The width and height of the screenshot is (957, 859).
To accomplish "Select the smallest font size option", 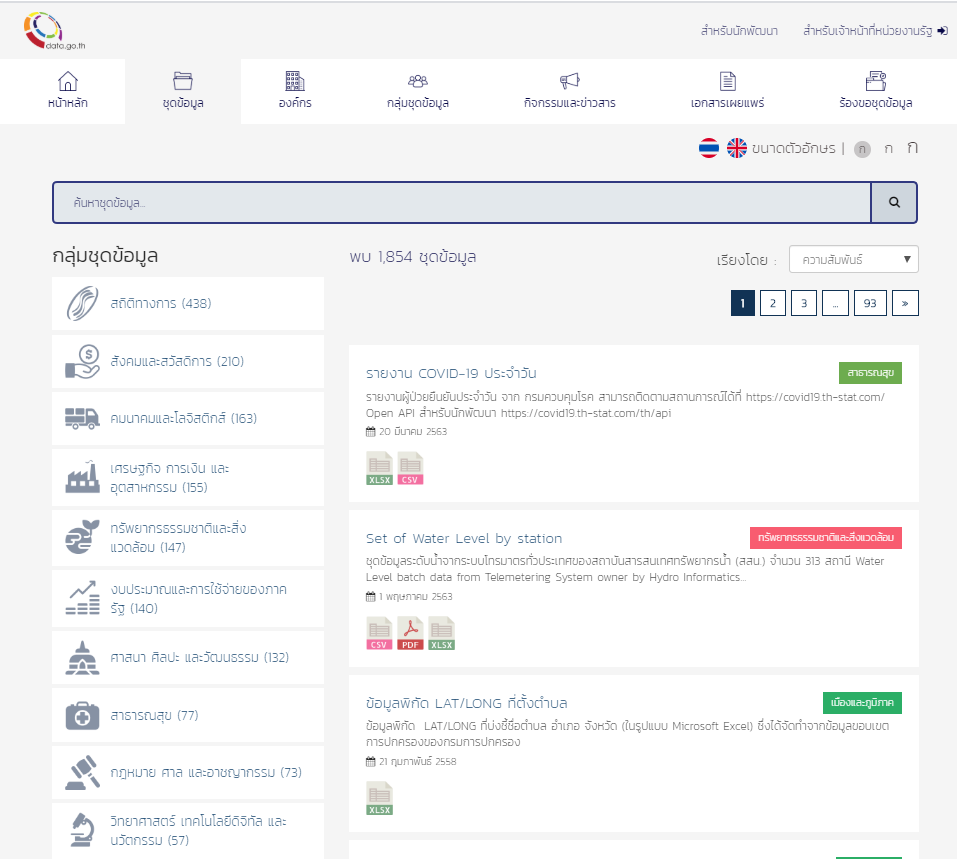I will [862, 149].
